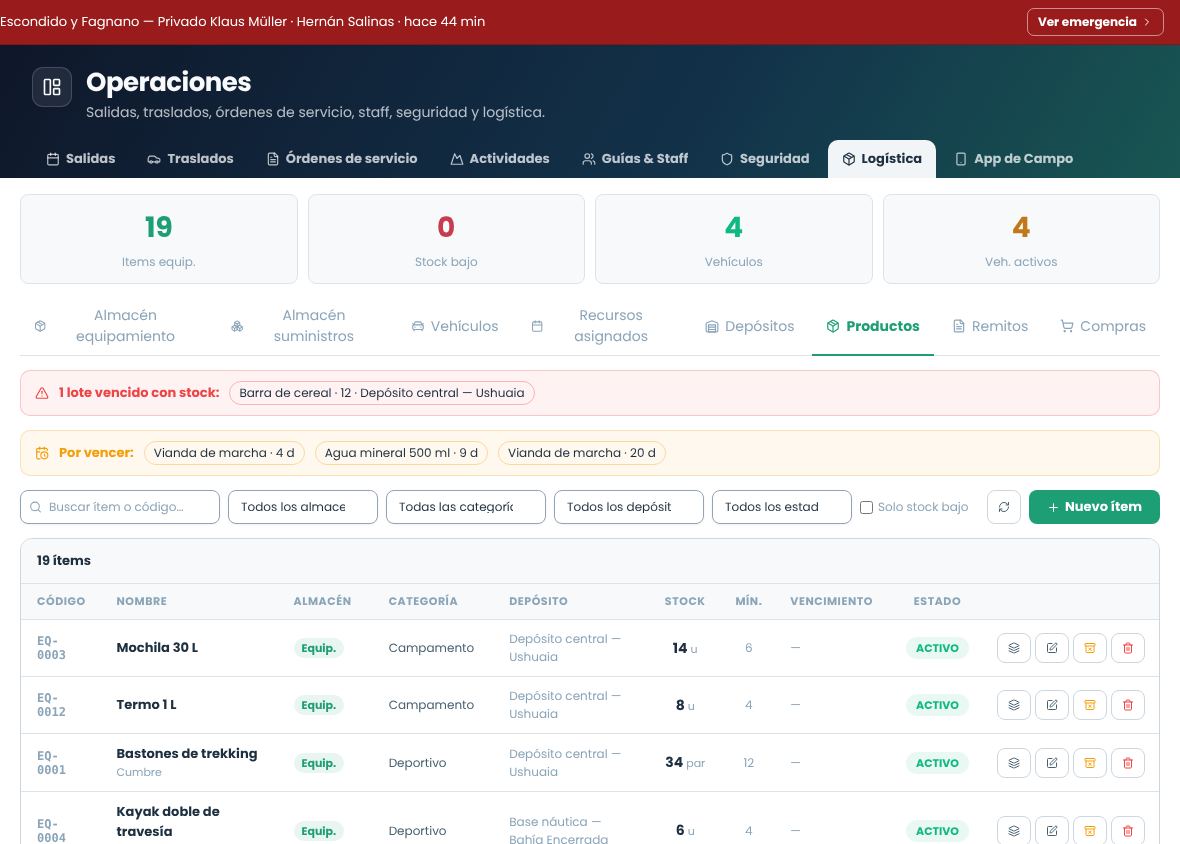Archive the Termo 1 L item
This screenshot has width=1180, height=844.
click(1090, 705)
